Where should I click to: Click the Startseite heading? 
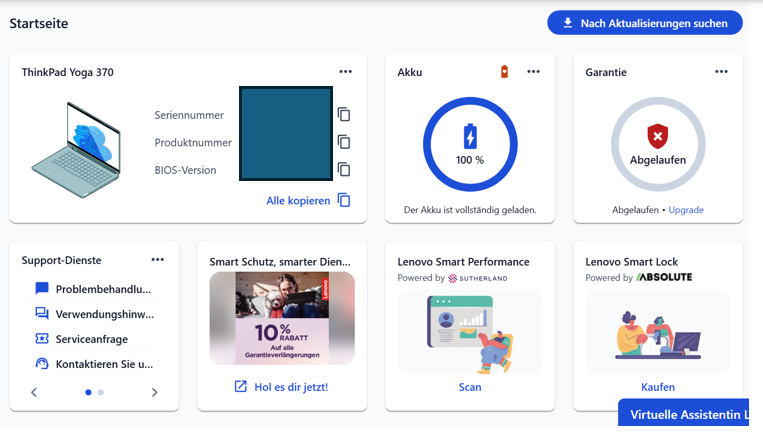point(39,23)
